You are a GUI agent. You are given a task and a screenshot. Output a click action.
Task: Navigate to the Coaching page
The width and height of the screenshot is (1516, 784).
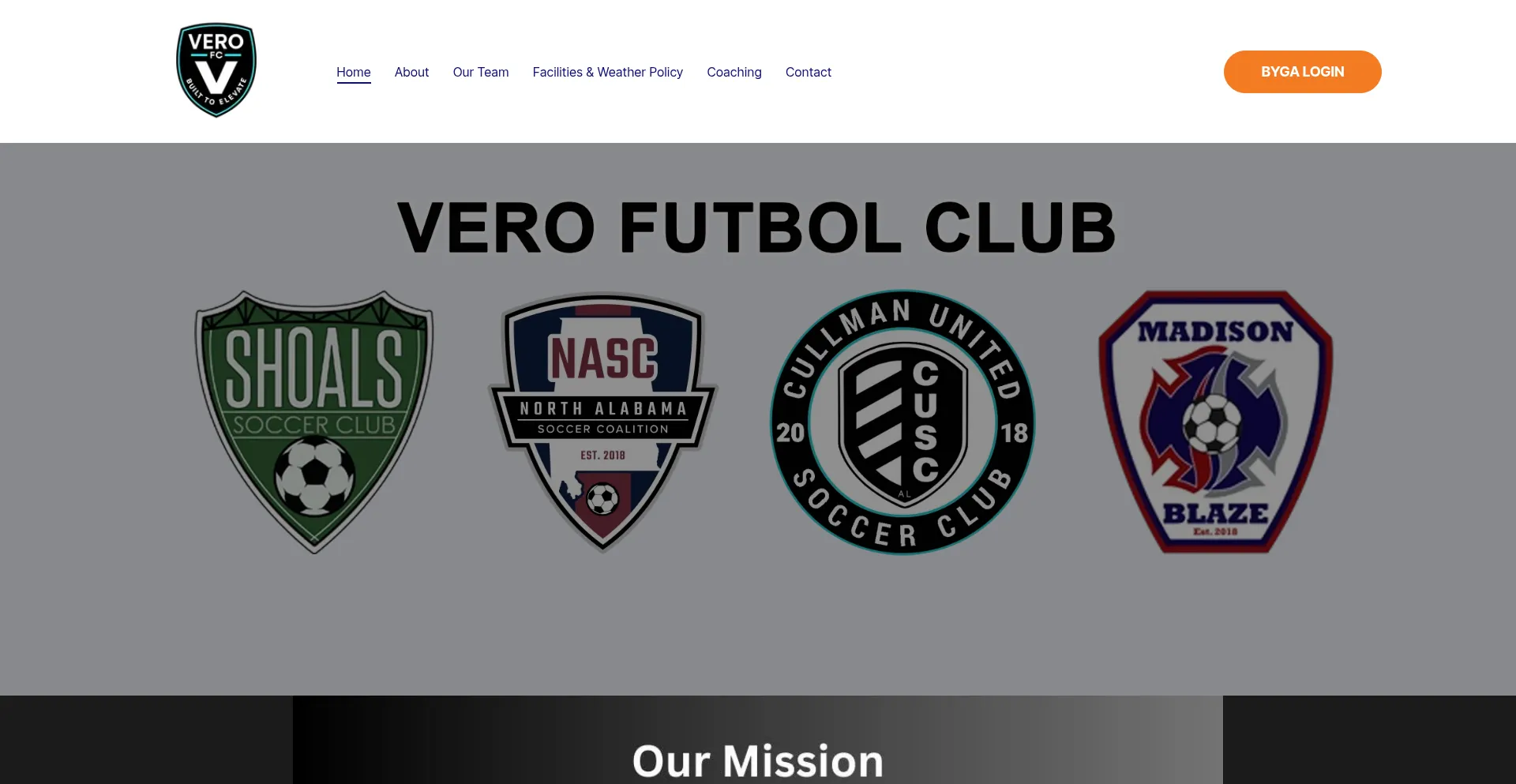(x=734, y=72)
